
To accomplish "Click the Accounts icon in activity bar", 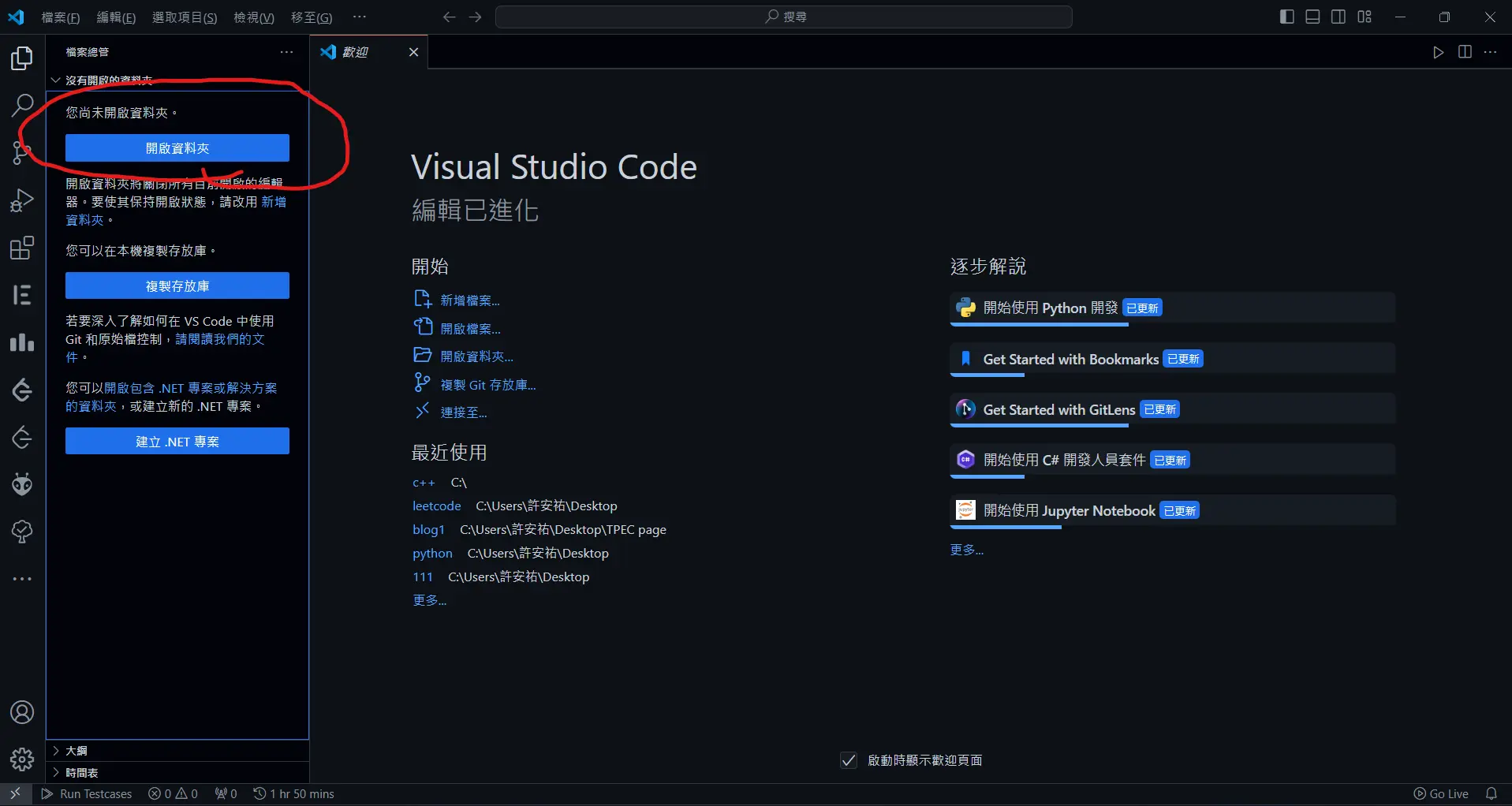I will [x=22, y=713].
